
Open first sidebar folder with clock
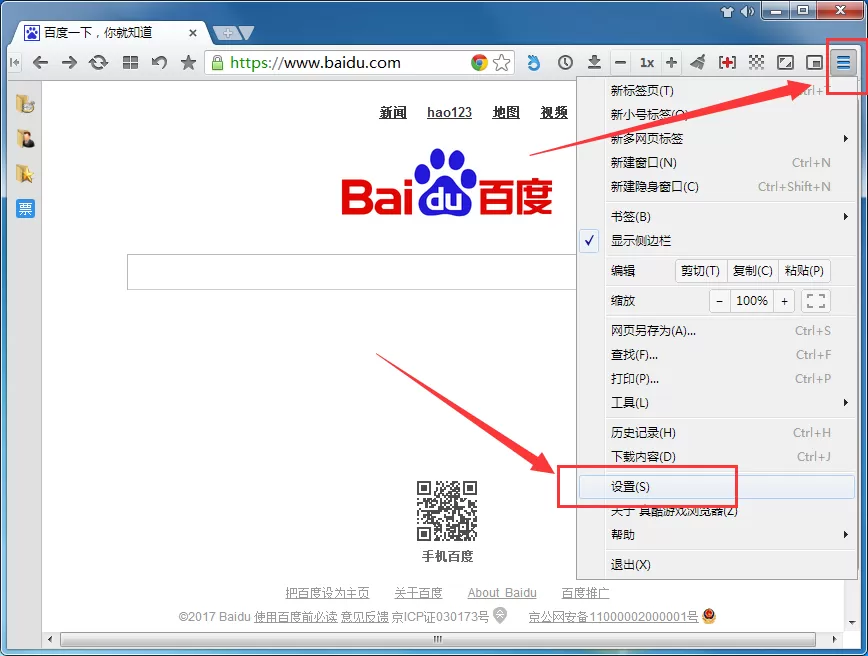pyautogui.click(x=25, y=104)
